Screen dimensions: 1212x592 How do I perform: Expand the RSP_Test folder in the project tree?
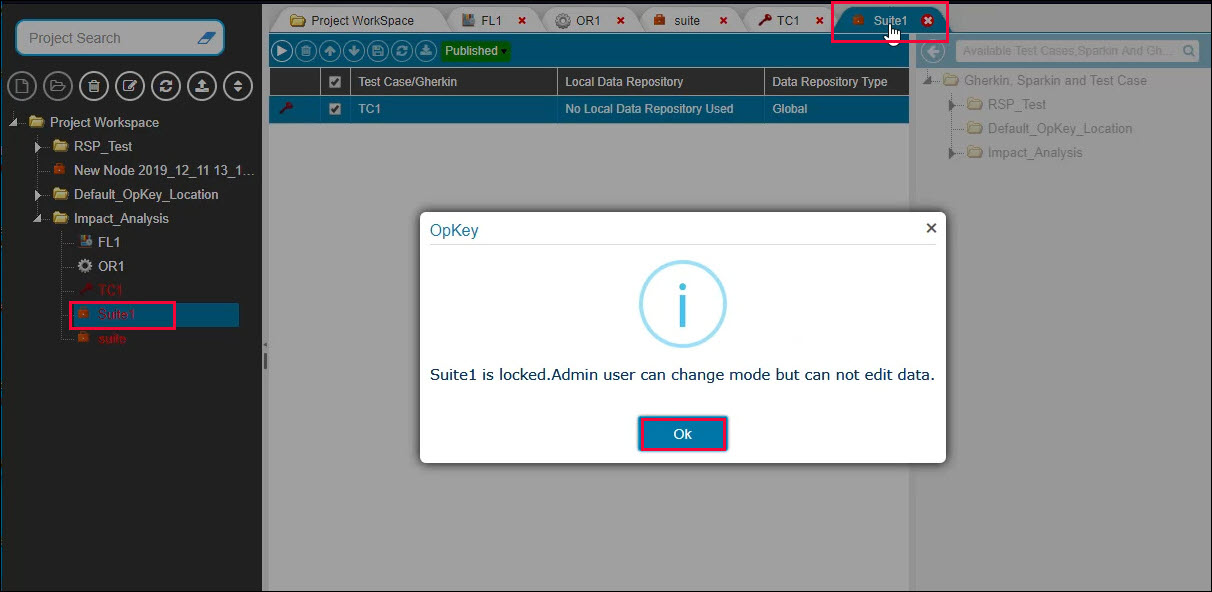pyautogui.click(x=39, y=147)
